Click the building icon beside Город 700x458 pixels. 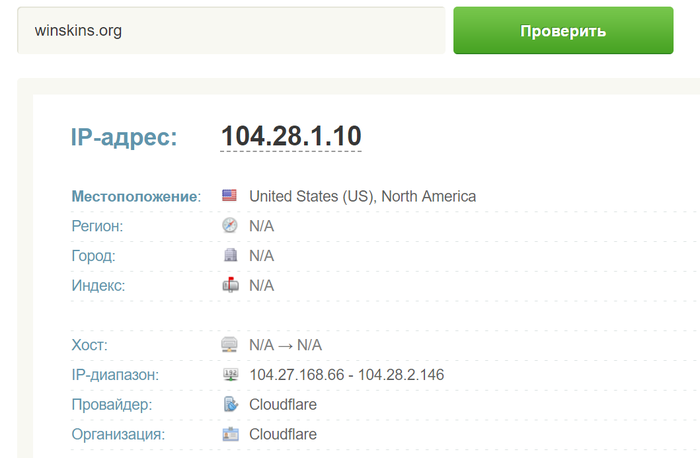[230, 256]
